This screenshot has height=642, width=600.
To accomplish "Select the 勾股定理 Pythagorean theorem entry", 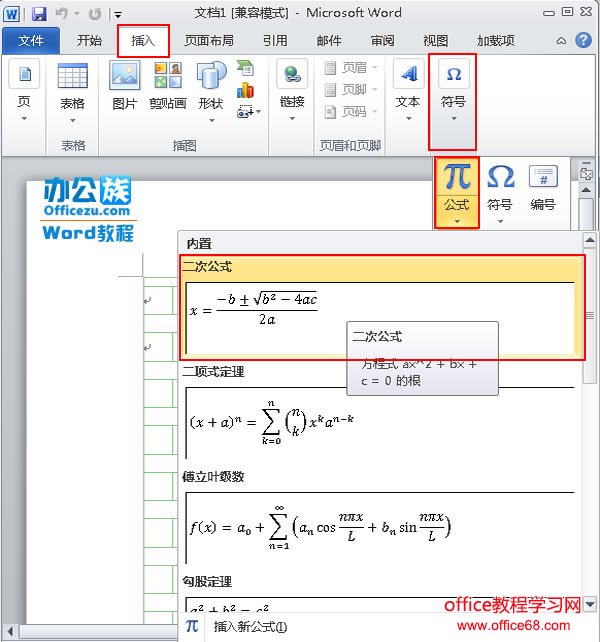I will (x=381, y=592).
